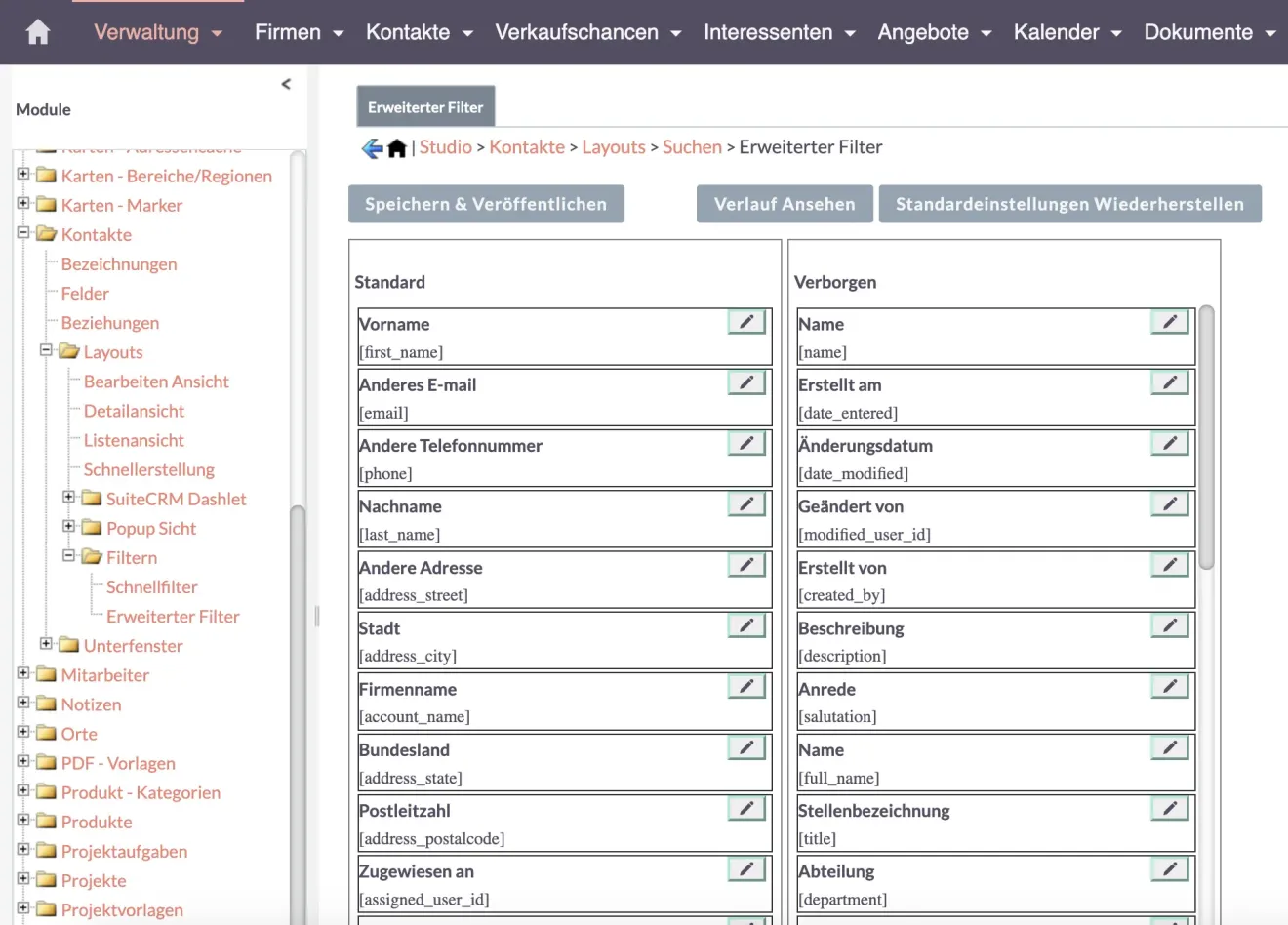1288x925 pixels.
Task: Collapse the Kontakte folder in the module tree
Action: pyautogui.click(x=22, y=234)
